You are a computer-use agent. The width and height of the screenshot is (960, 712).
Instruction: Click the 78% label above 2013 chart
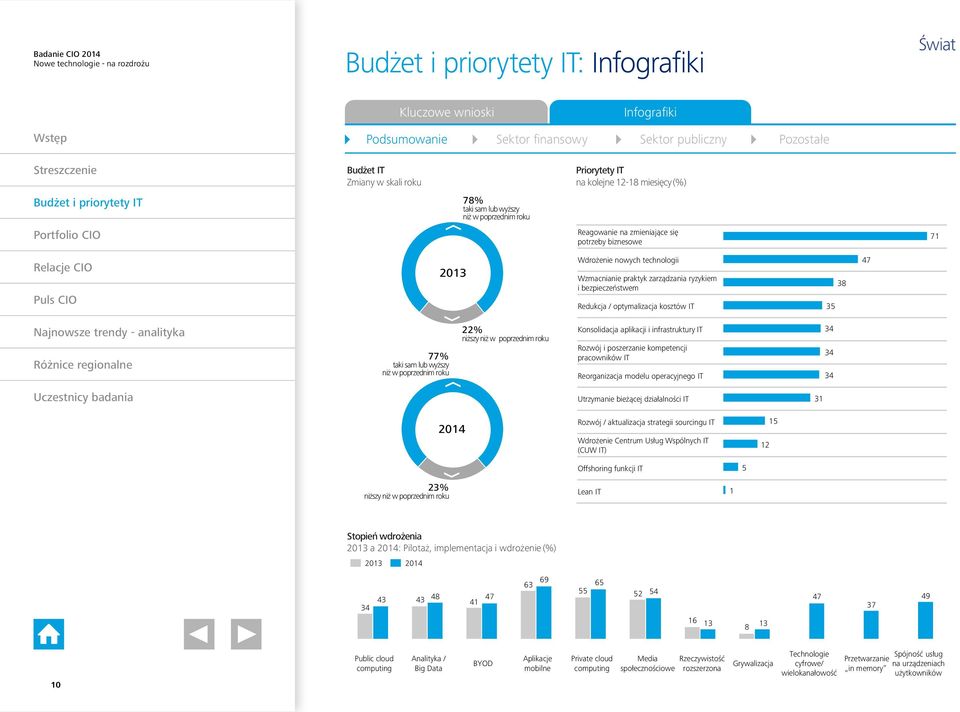473,200
